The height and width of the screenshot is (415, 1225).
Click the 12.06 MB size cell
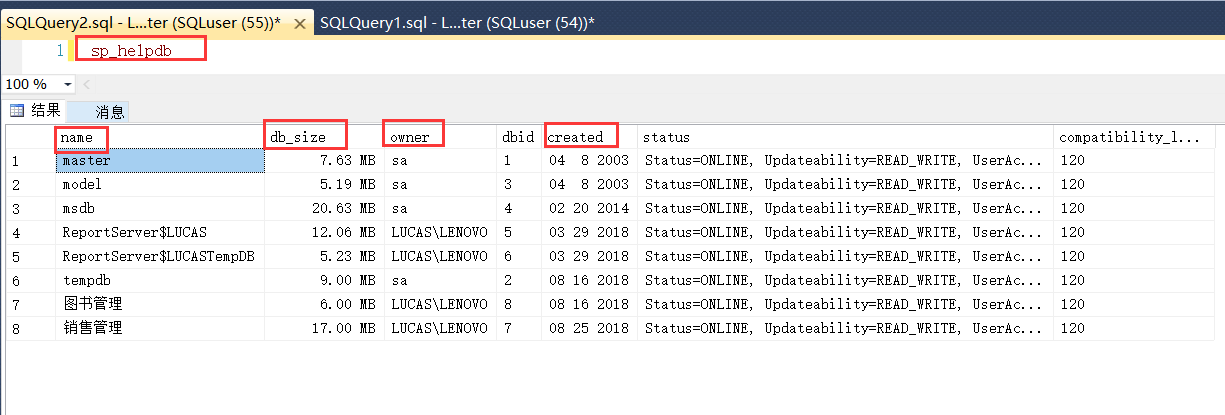(325, 232)
